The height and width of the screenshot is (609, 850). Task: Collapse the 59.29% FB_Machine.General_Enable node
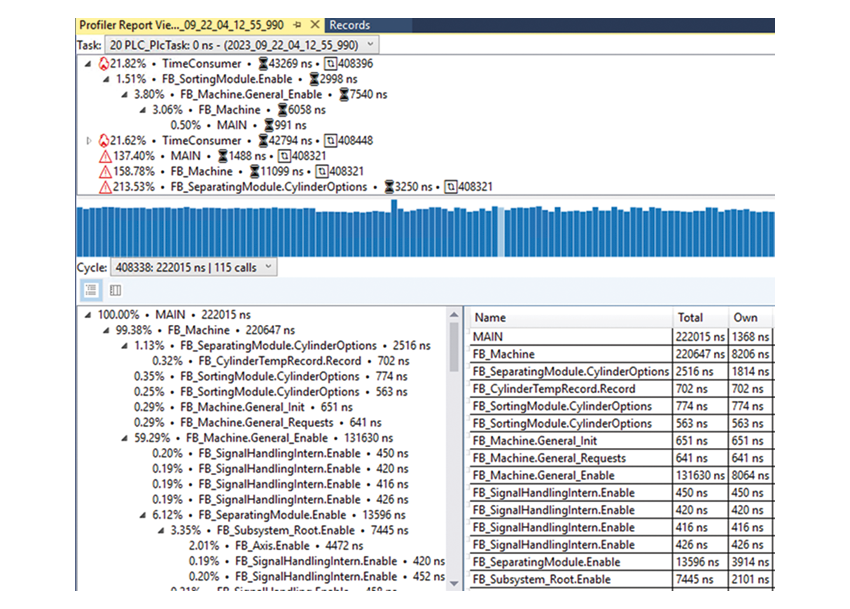point(124,438)
